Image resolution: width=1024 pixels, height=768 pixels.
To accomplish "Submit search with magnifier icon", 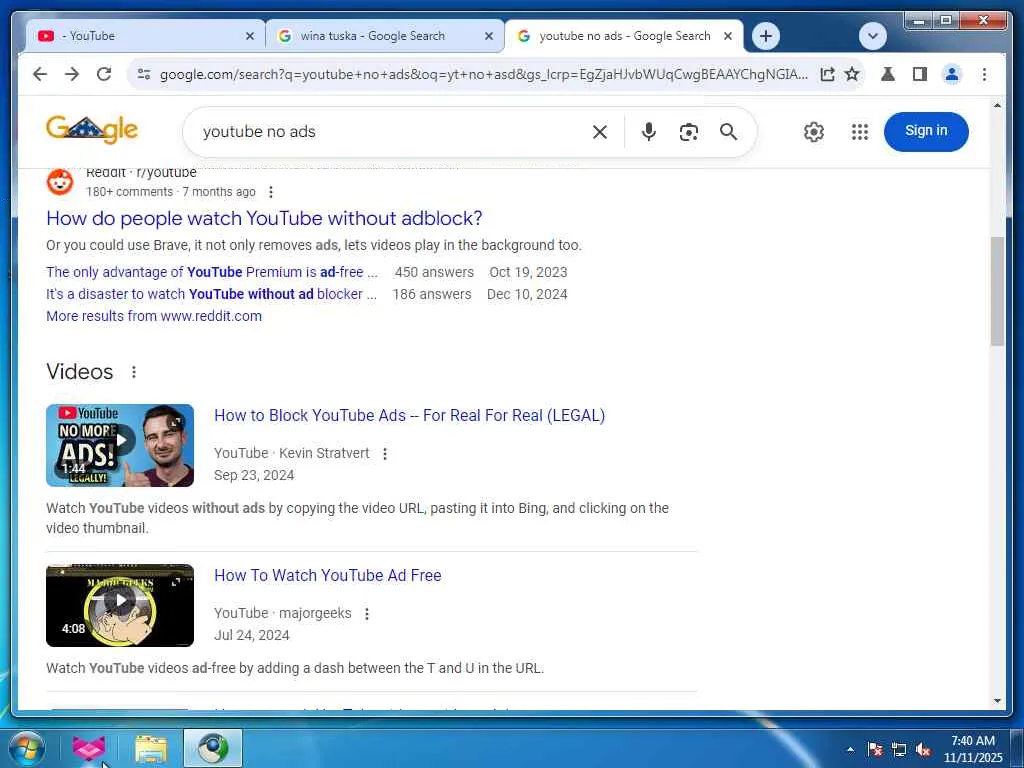I will coord(729,132).
